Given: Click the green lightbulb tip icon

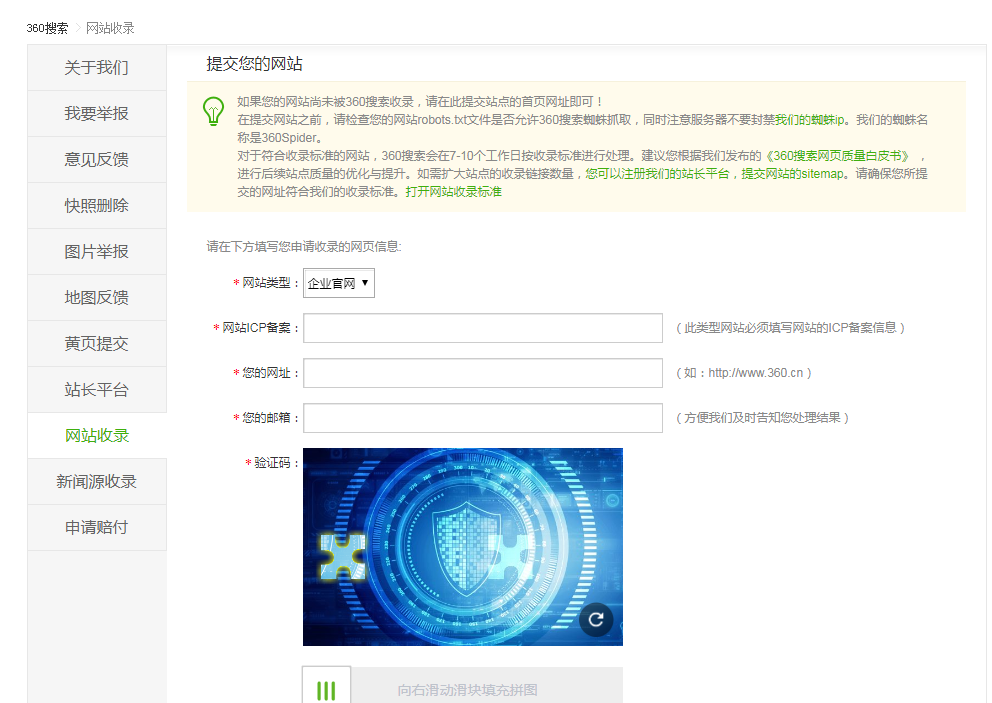Looking at the screenshot, I should (213, 111).
